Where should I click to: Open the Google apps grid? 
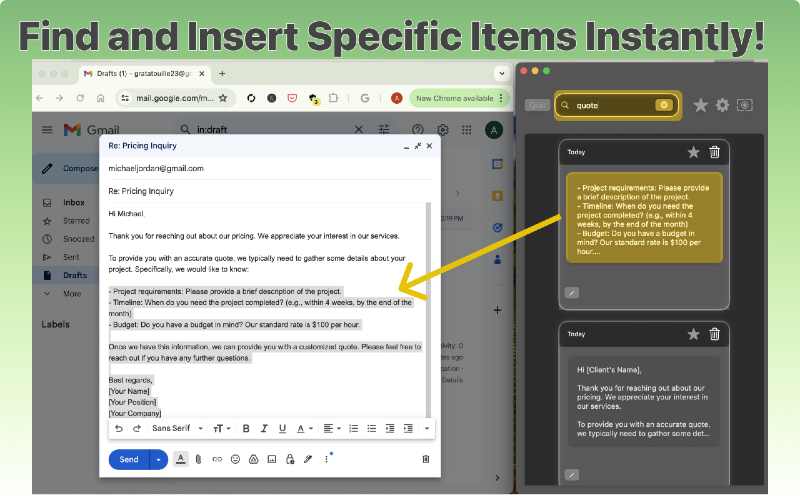466,130
